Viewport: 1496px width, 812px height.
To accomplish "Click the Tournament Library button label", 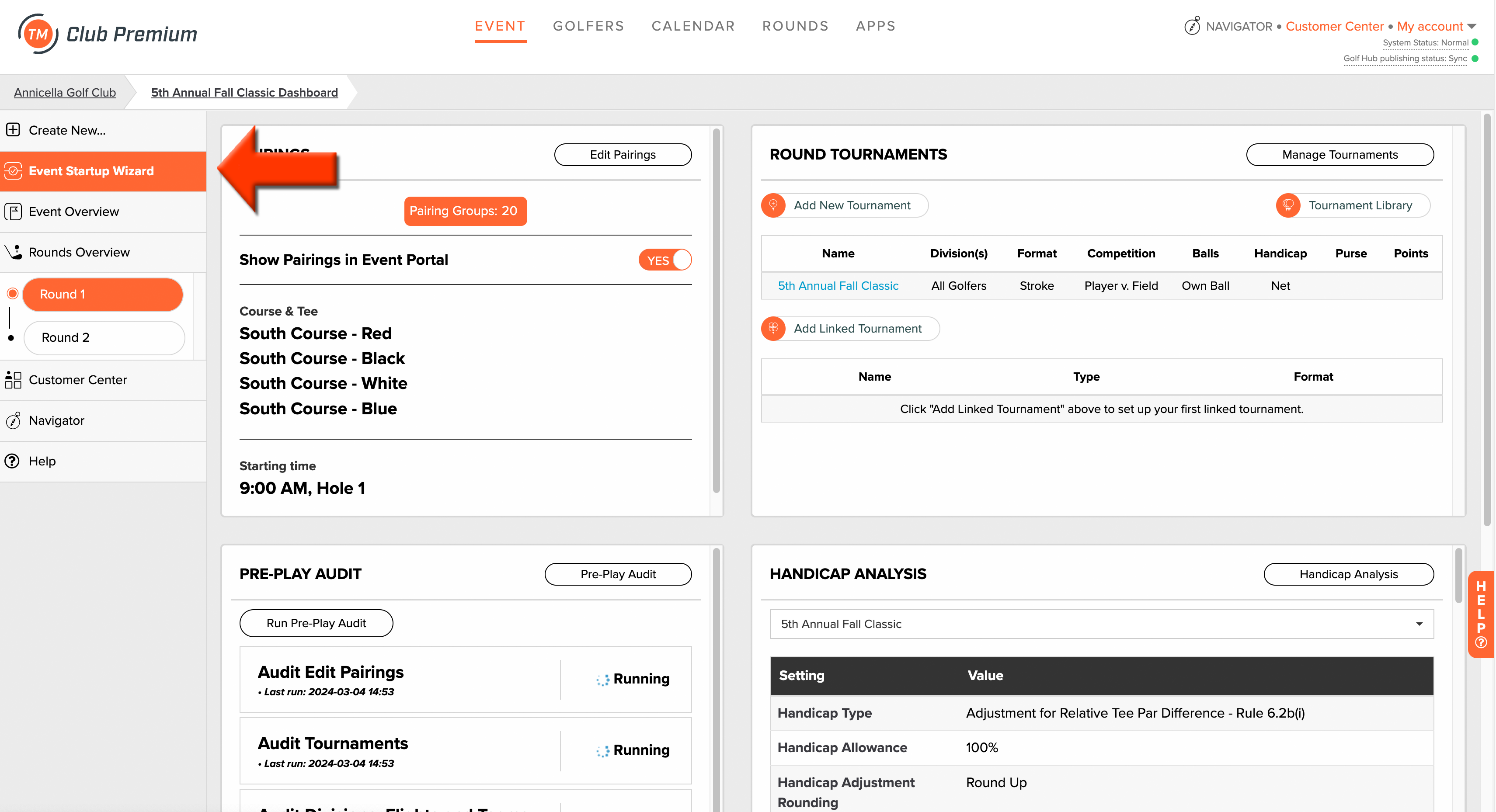I will 1360,205.
